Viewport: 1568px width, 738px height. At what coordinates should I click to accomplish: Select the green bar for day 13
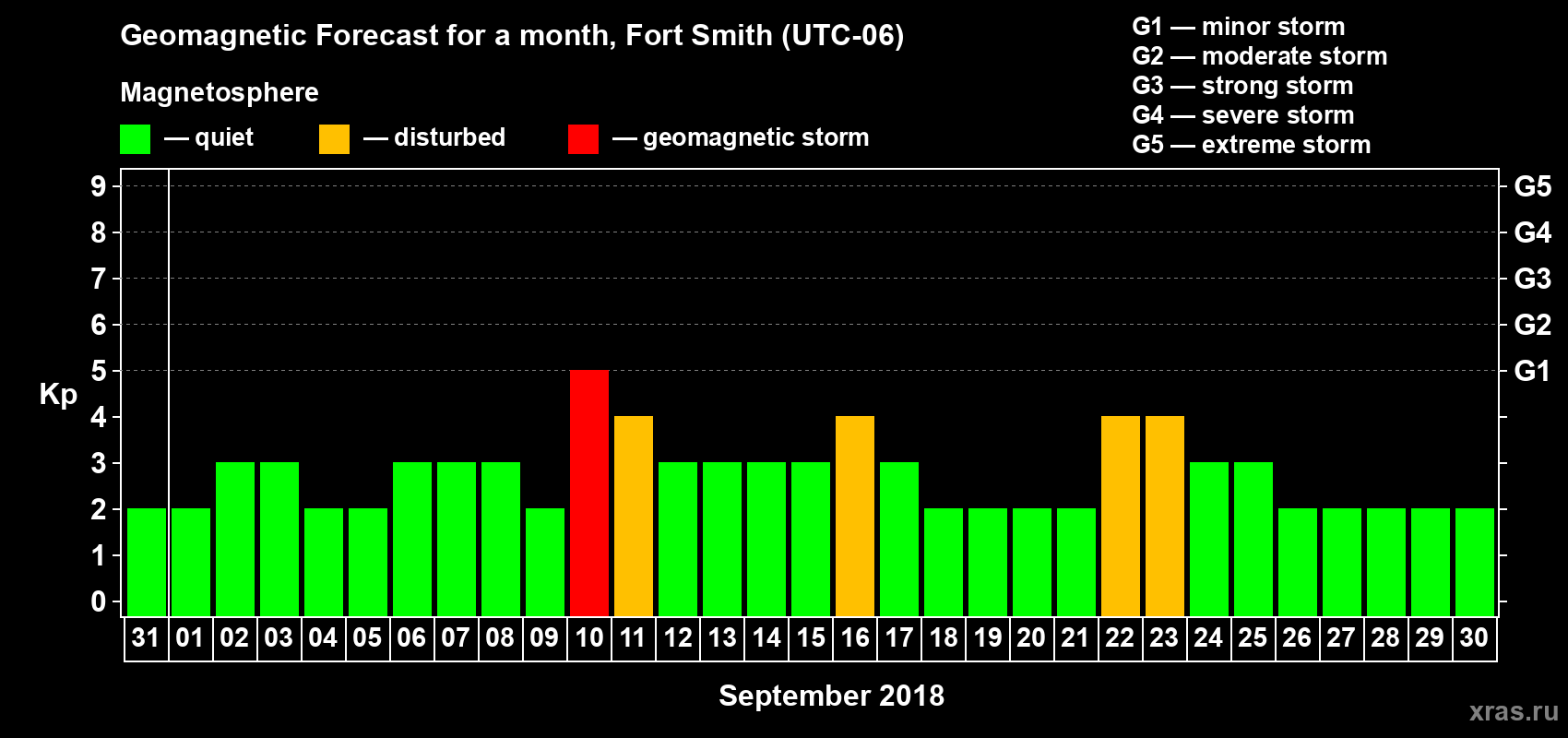point(722,539)
